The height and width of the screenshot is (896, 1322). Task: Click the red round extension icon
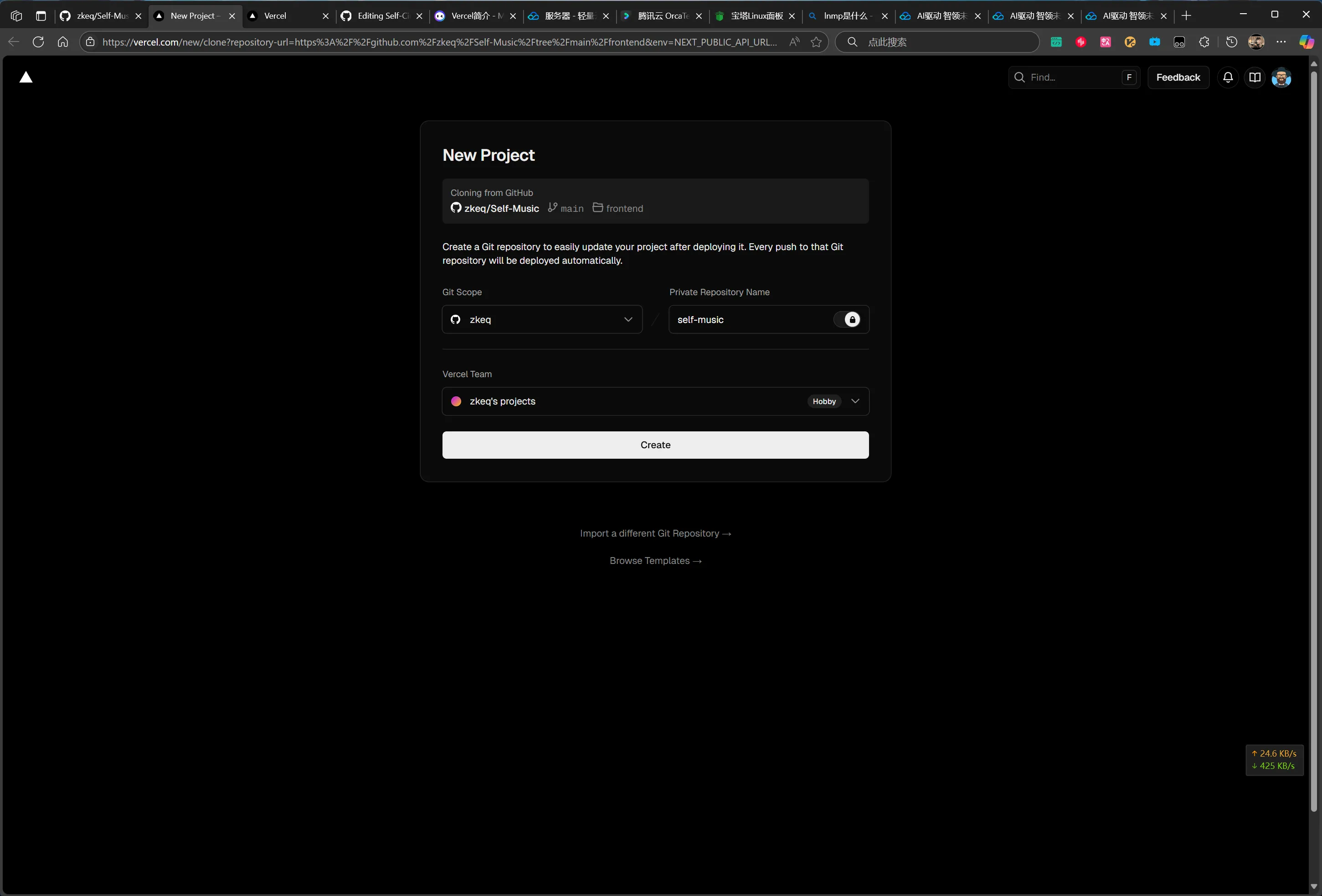point(1081,41)
